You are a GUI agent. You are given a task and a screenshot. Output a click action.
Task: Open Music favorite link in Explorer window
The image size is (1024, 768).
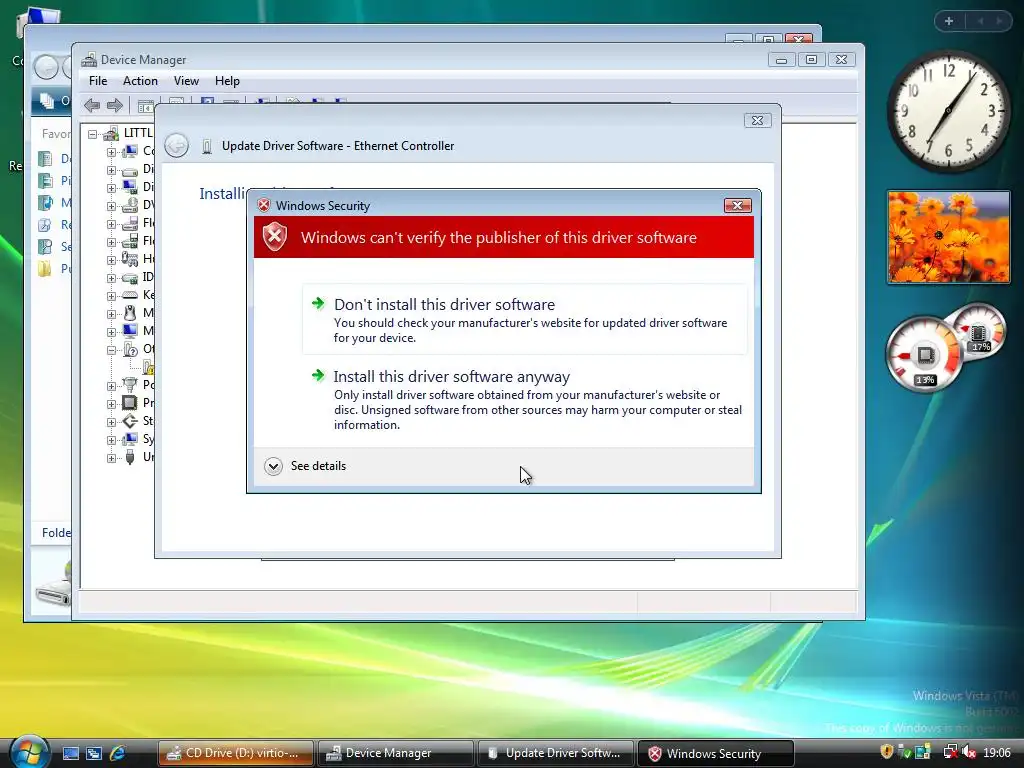[x=54, y=203]
